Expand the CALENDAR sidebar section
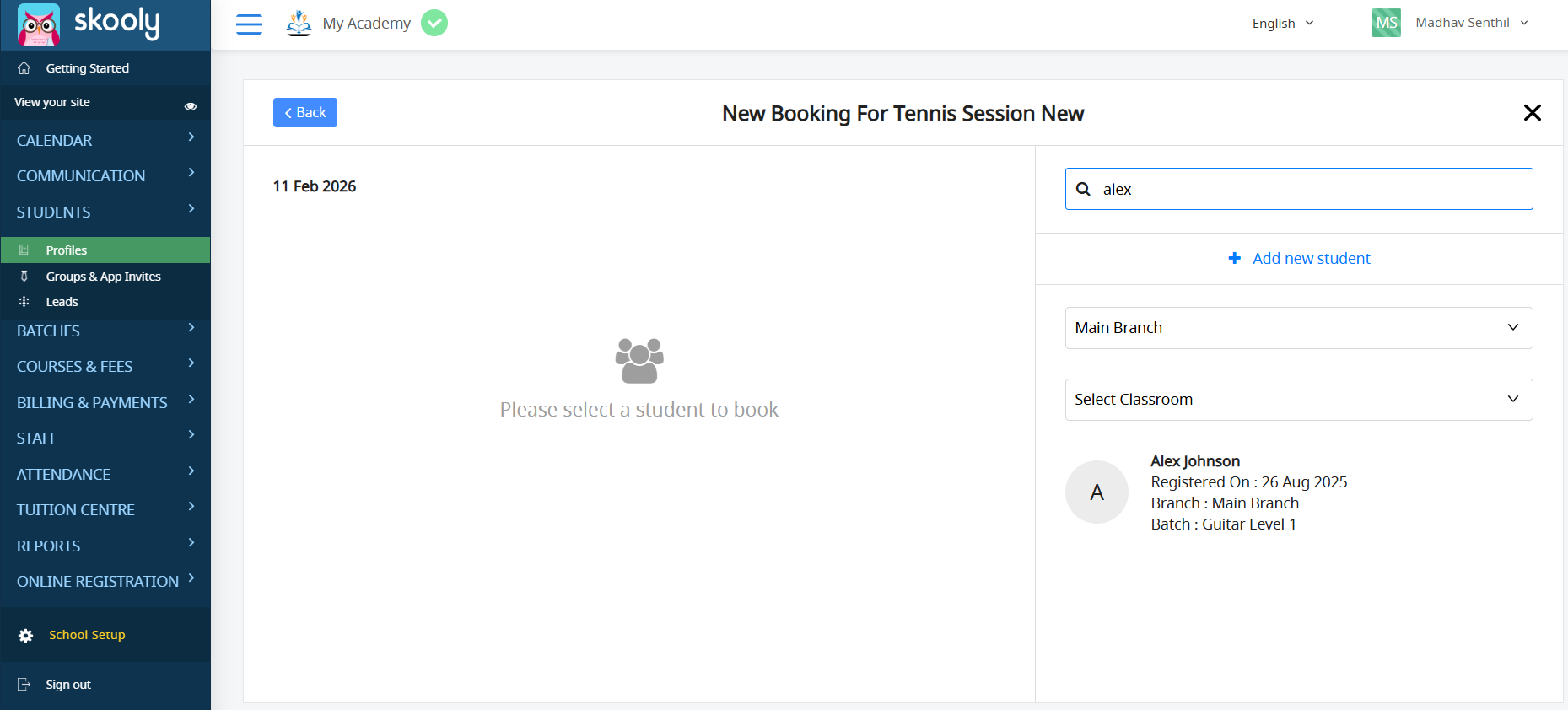Screen dimensions: 1568x710 [x=105, y=140]
